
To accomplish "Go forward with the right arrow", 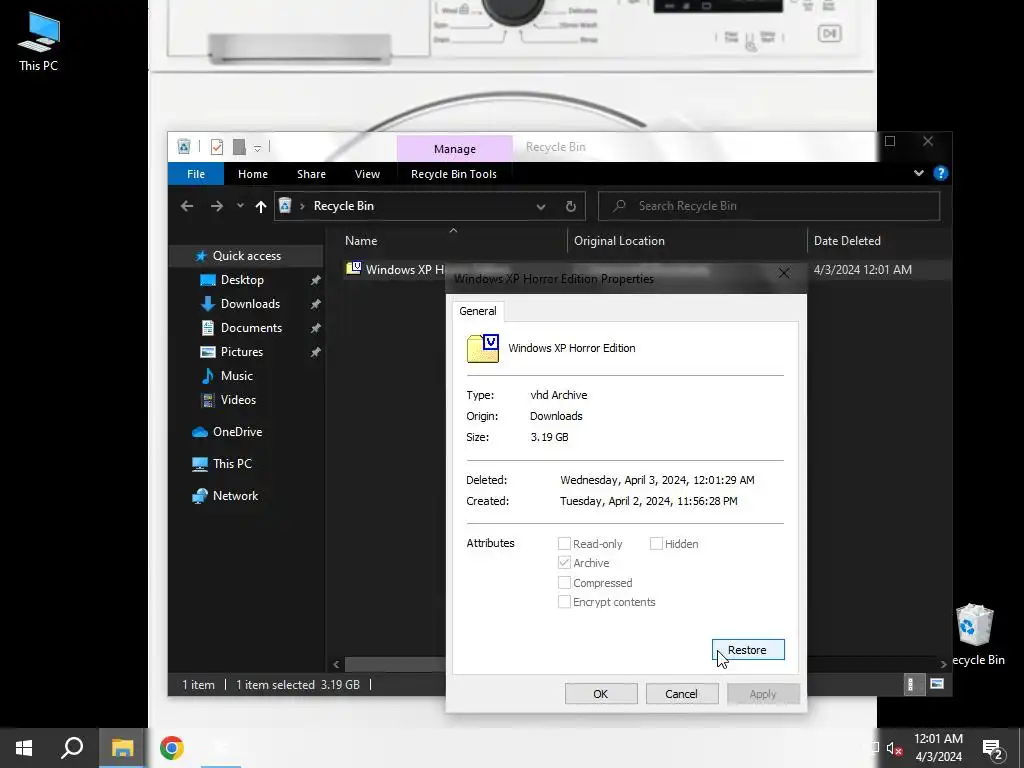I will click(217, 206).
